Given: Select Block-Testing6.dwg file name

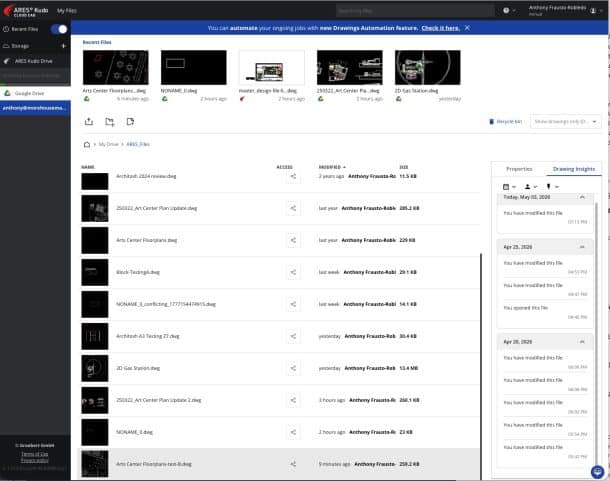Looking at the screenshot, I should [138, 272].
